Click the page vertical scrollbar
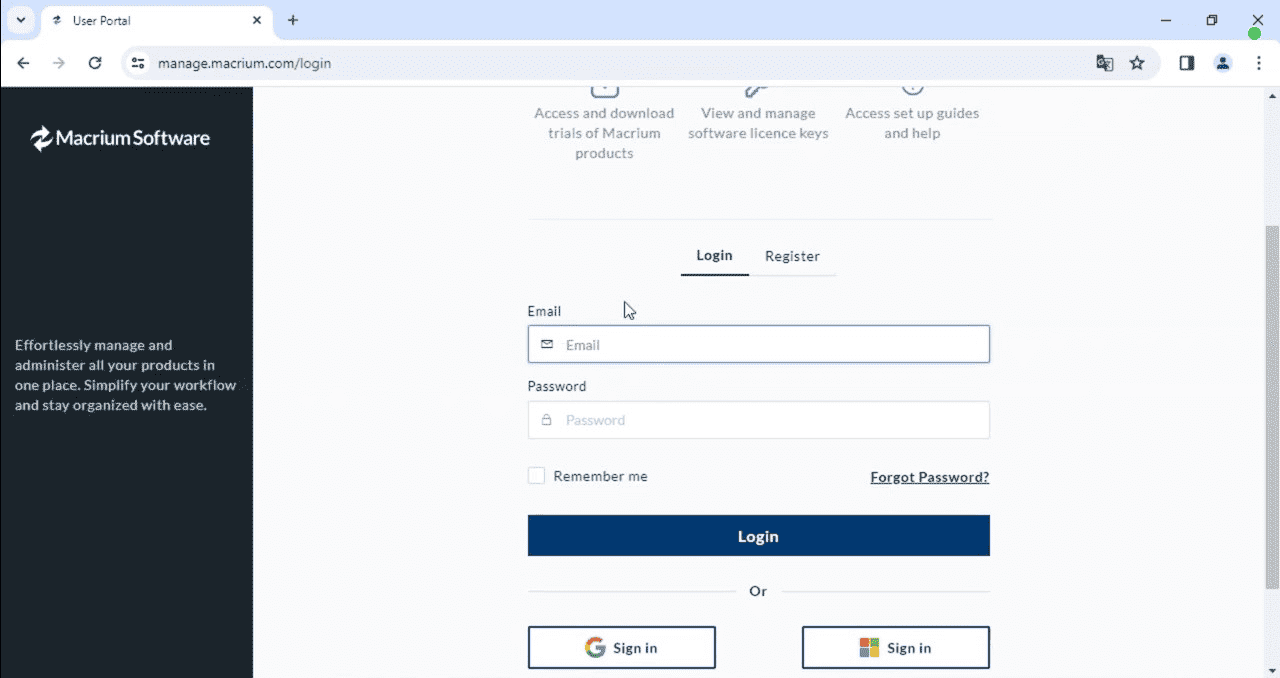The width and height of the screenshot is (1280, 678). tap(1272, 406)
